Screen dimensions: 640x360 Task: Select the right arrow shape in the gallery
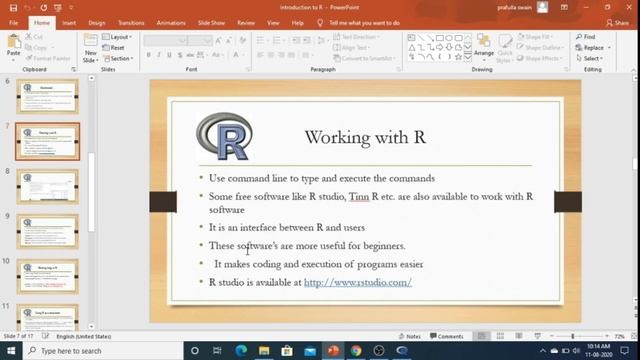coord(440,48)
